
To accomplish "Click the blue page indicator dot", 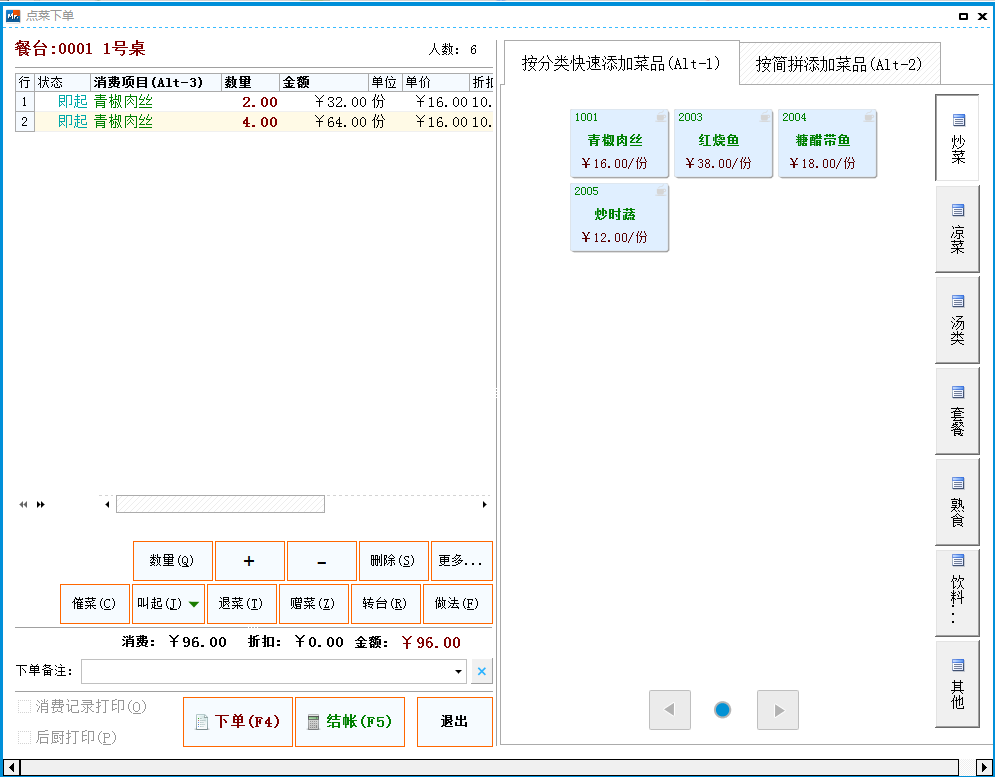I will [x=722, y=710].
